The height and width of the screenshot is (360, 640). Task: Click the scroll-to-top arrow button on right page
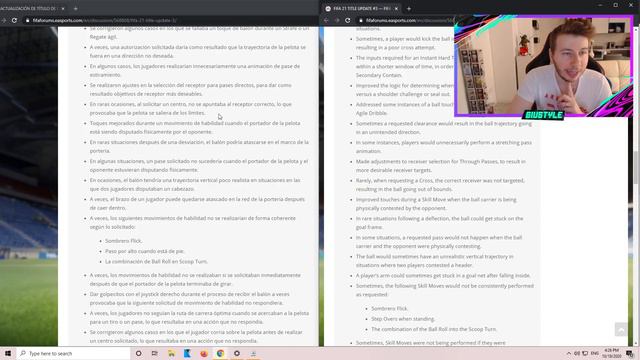pyautogui.click(x=621, y=329)
